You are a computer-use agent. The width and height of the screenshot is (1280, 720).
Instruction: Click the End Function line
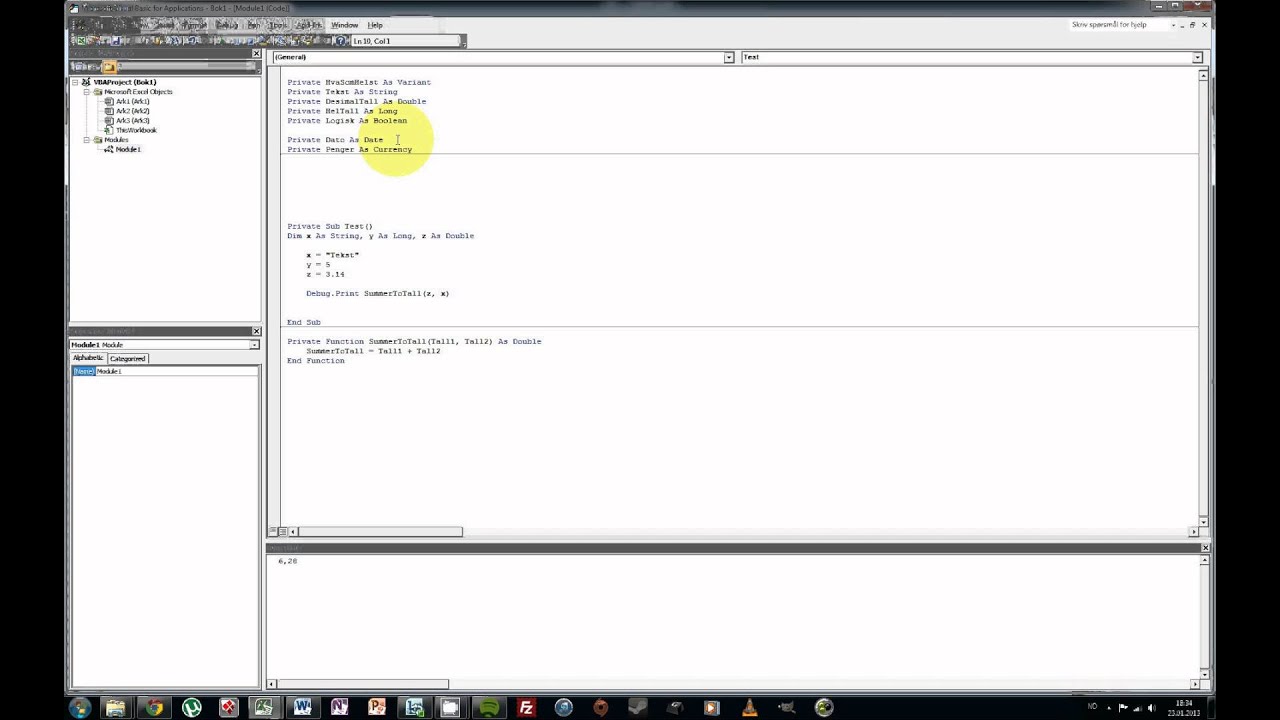click(316, 361)
